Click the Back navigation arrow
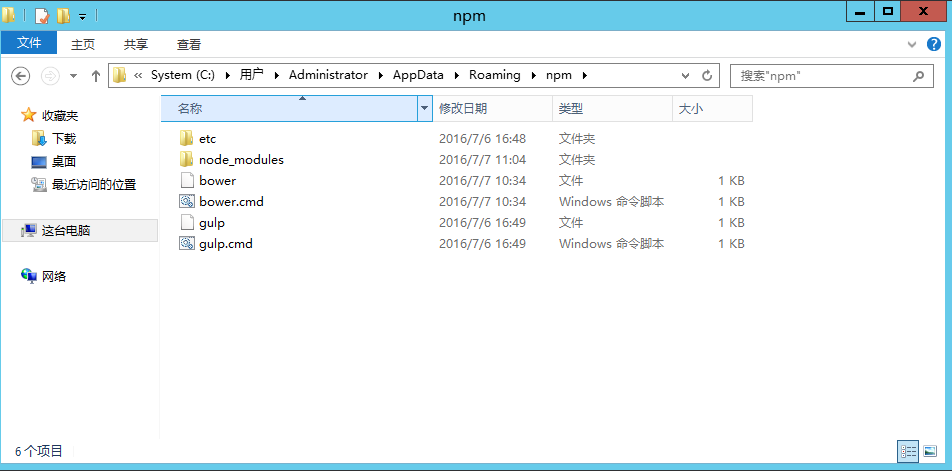 pos(21,76)
